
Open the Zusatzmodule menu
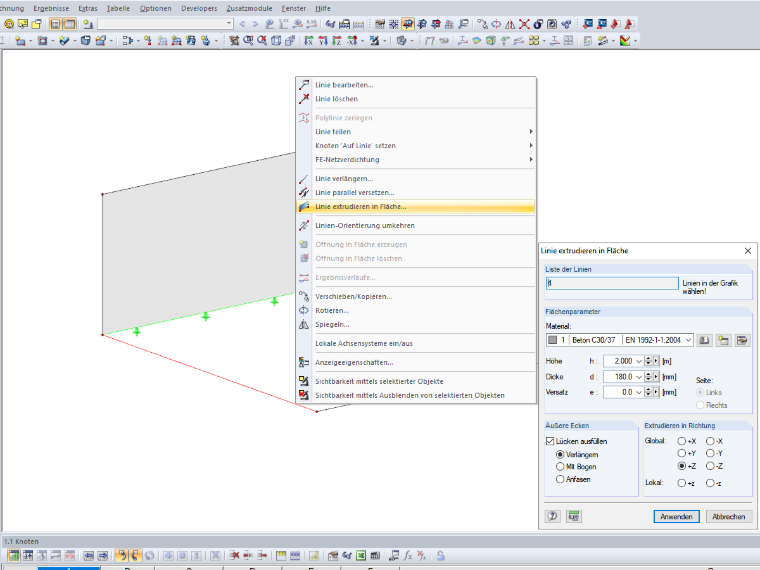249,8
